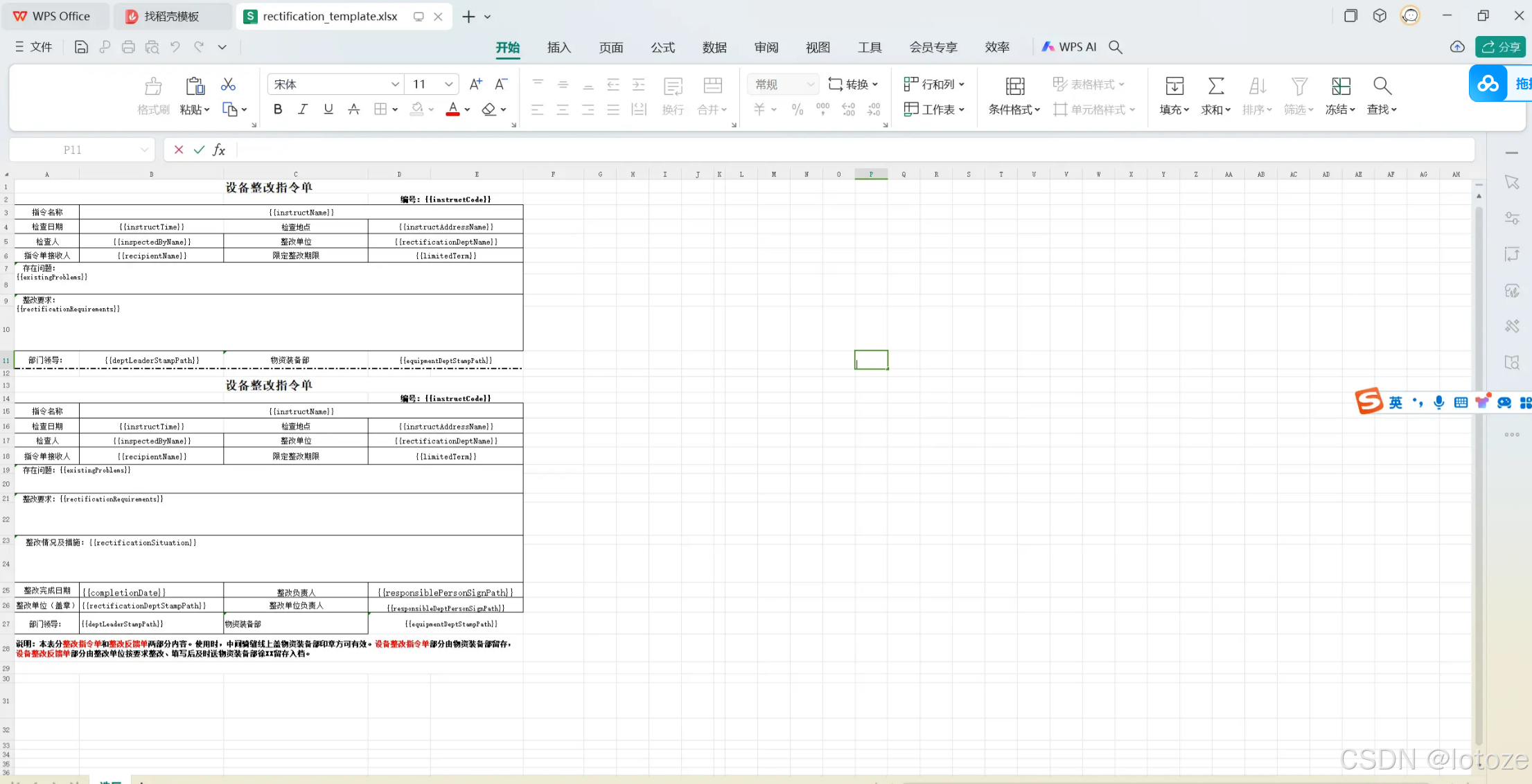Open the Find (查找) tool
The image size is (1532, 784).
pyautogui.click(x=1381, y=96)
